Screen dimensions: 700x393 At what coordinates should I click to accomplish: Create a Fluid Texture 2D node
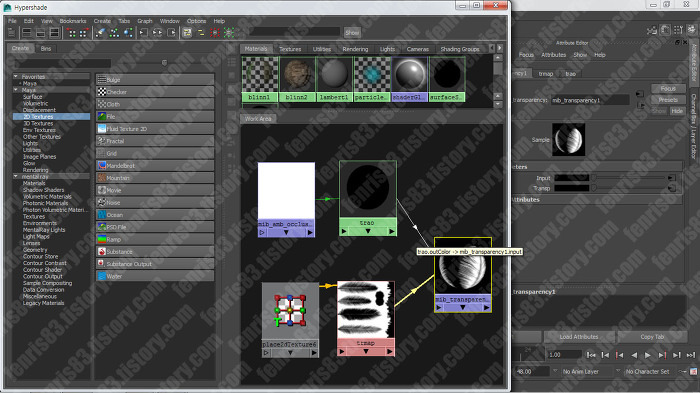[155, 129]
